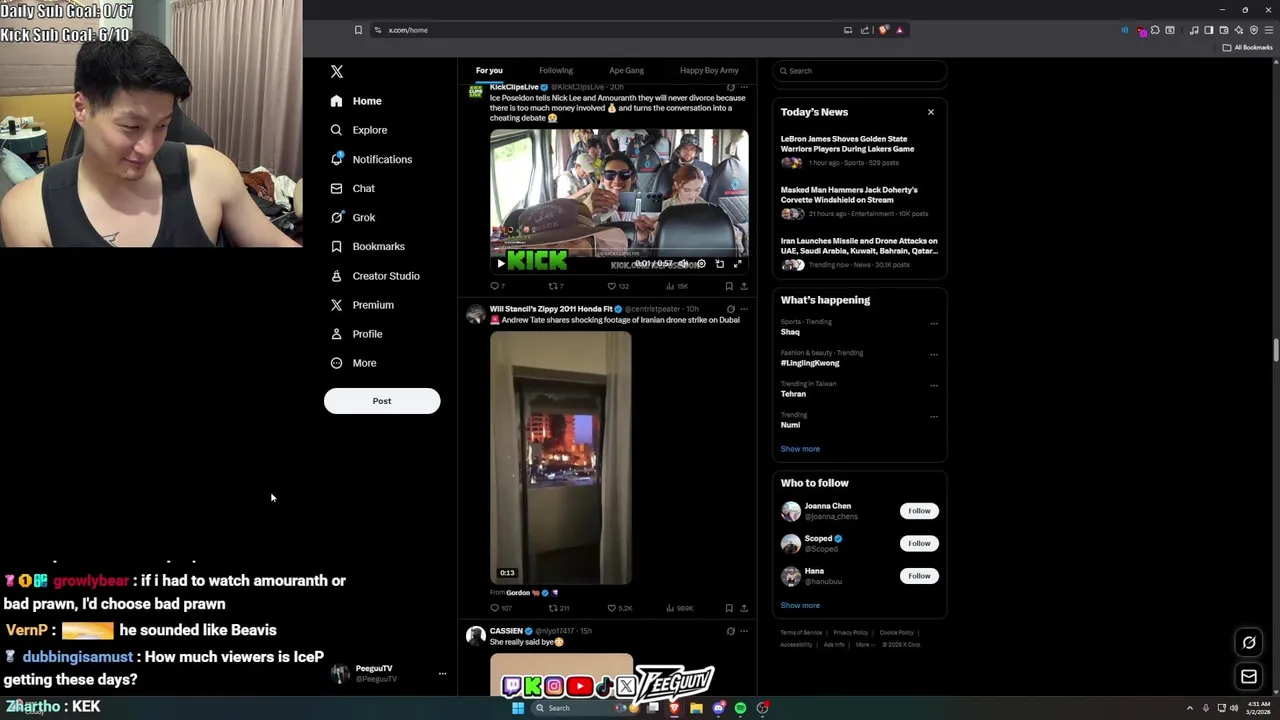1280x720 pixels.
Task: Open Bookmarks in sidebar
Action: pos(367,246)
